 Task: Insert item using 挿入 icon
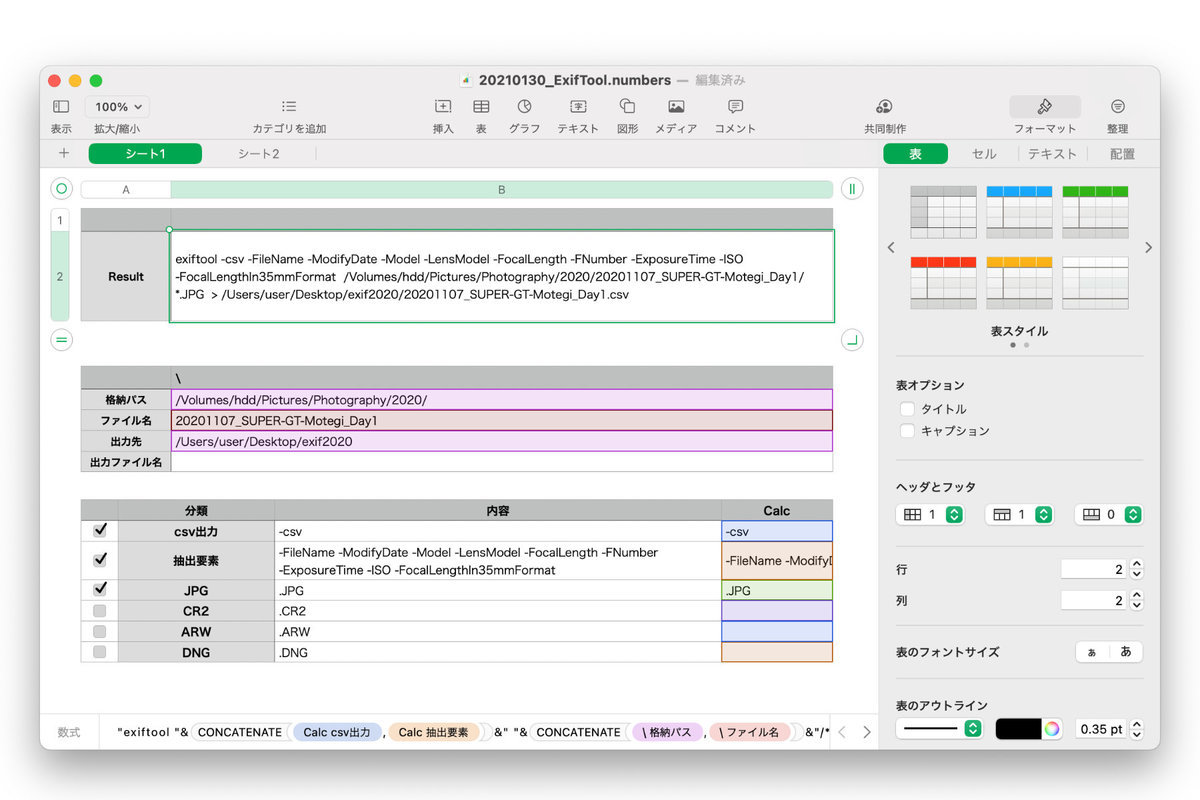[443, 106]
